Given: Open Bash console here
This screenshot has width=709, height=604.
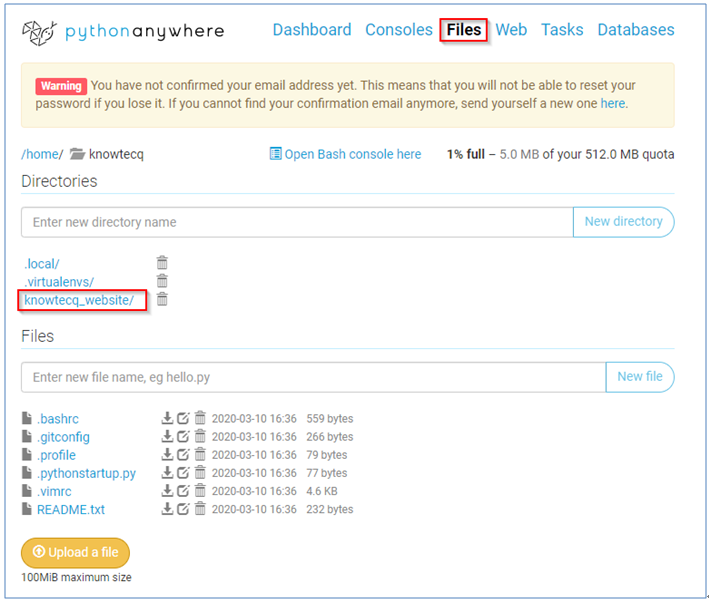Looking at the screenshot, I should coord(345,154).
